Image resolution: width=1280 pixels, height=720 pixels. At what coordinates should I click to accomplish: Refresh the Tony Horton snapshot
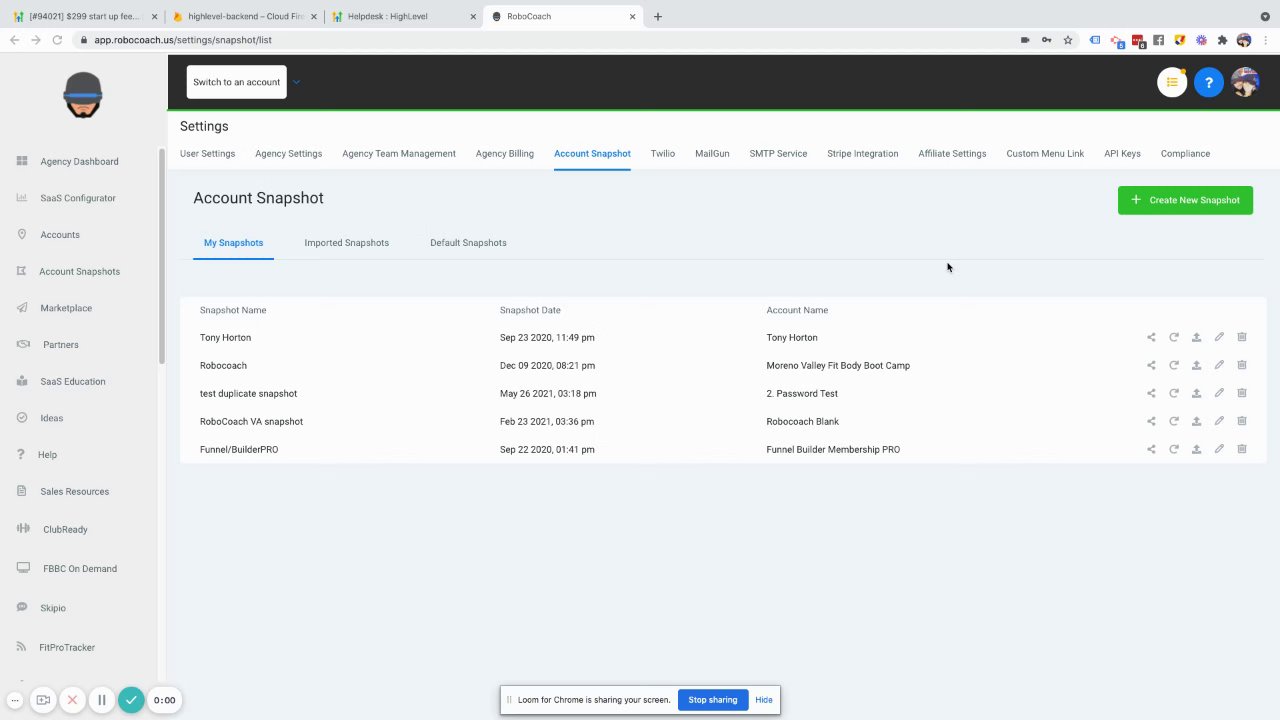tap(1174, 337)
